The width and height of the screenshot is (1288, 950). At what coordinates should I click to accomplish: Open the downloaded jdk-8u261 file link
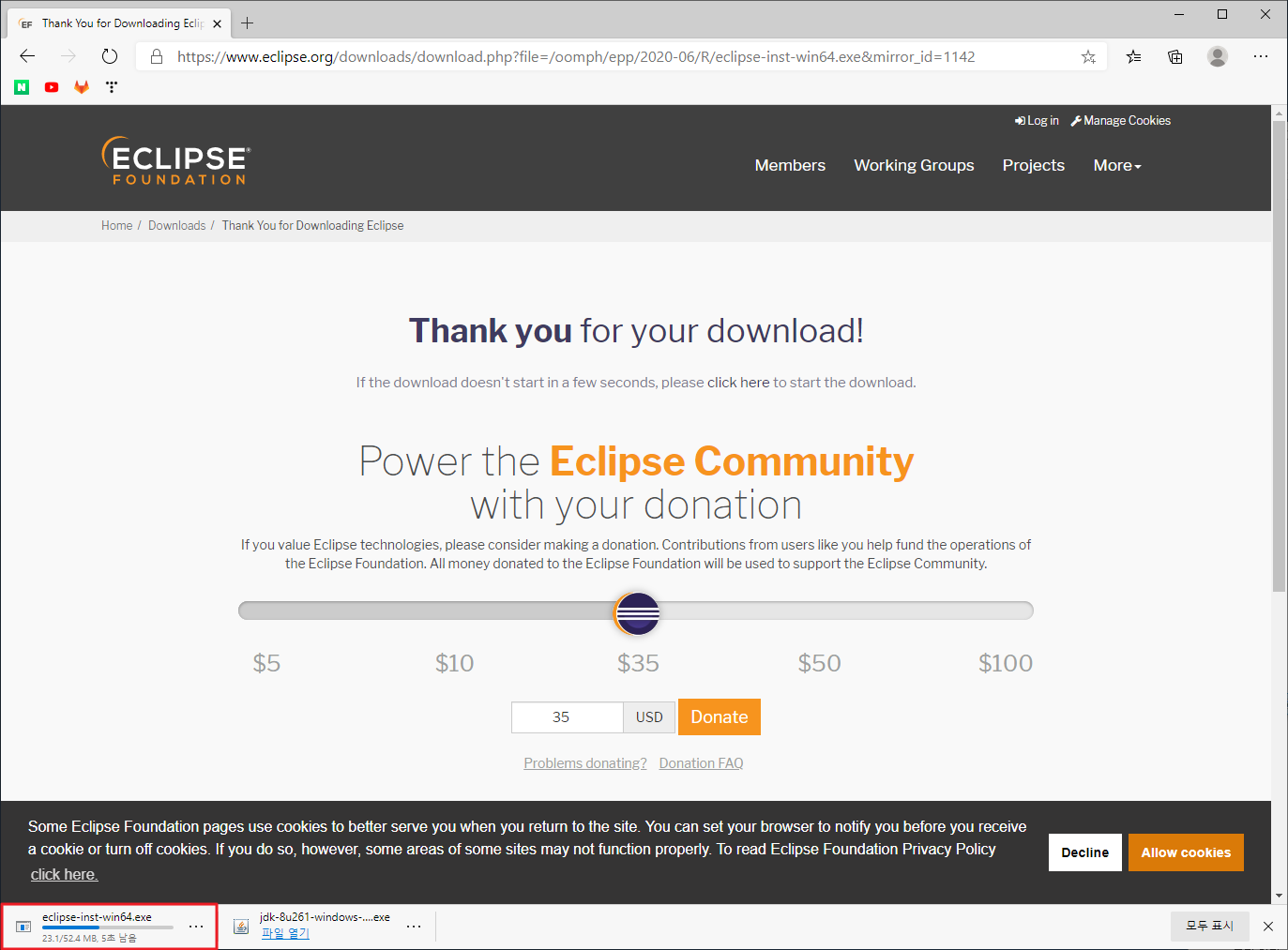pyautogui.click(x=285, y=933)
